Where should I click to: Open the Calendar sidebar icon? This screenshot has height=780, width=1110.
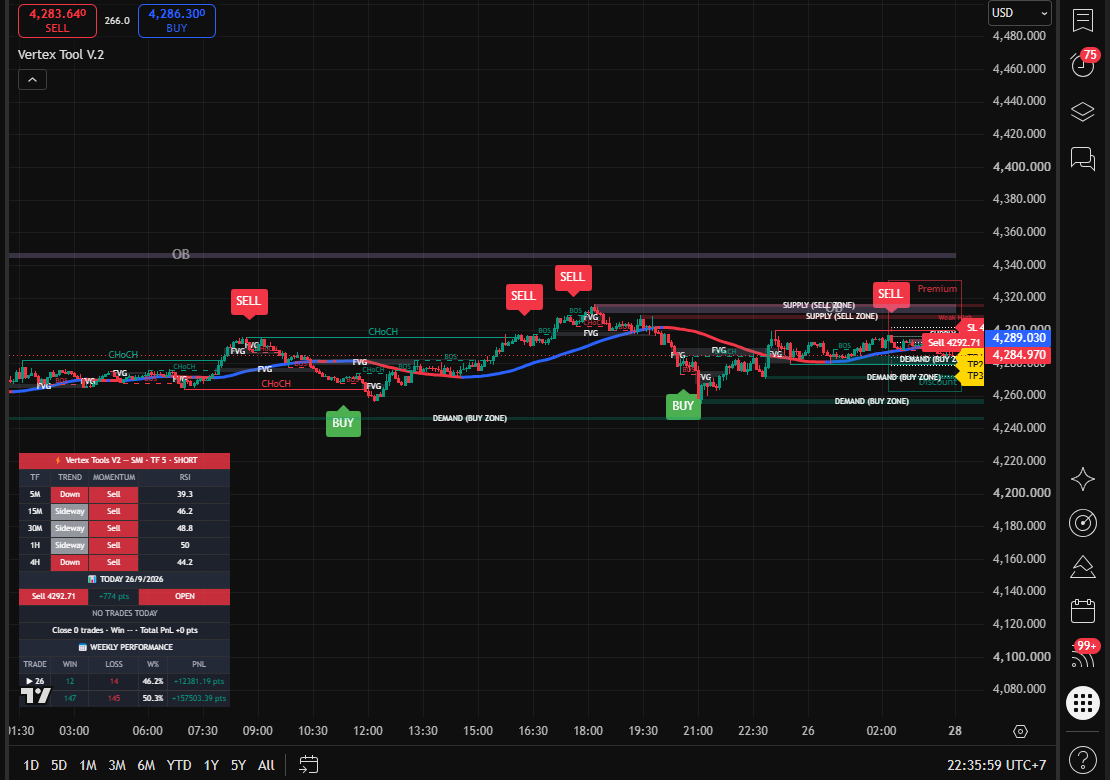click(x=1082, y=611)
